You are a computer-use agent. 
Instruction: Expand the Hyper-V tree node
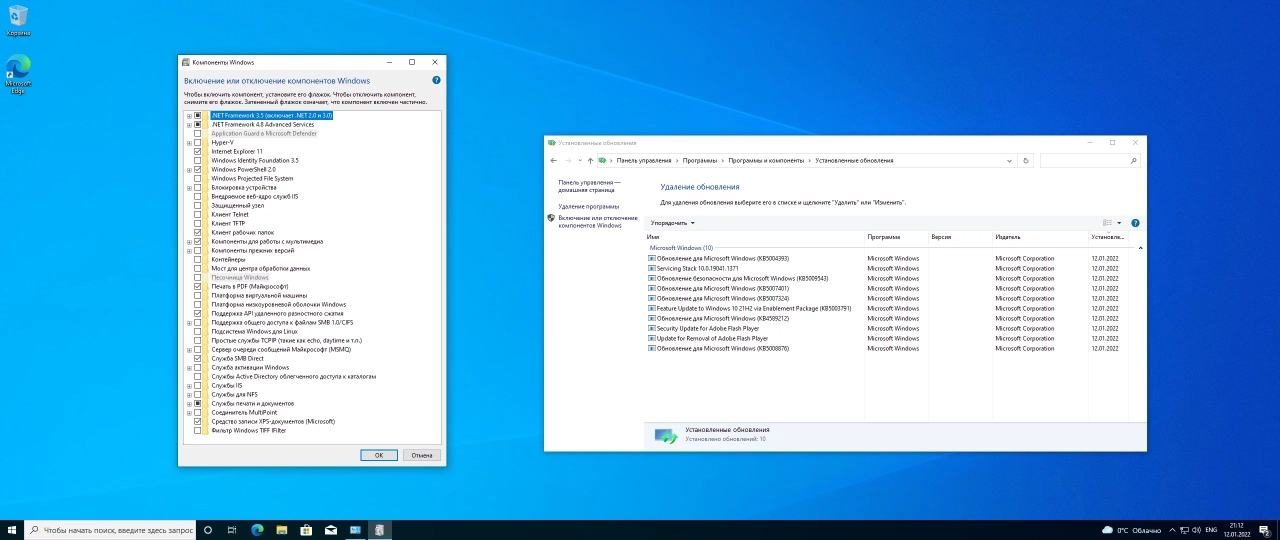click(188, 142)
